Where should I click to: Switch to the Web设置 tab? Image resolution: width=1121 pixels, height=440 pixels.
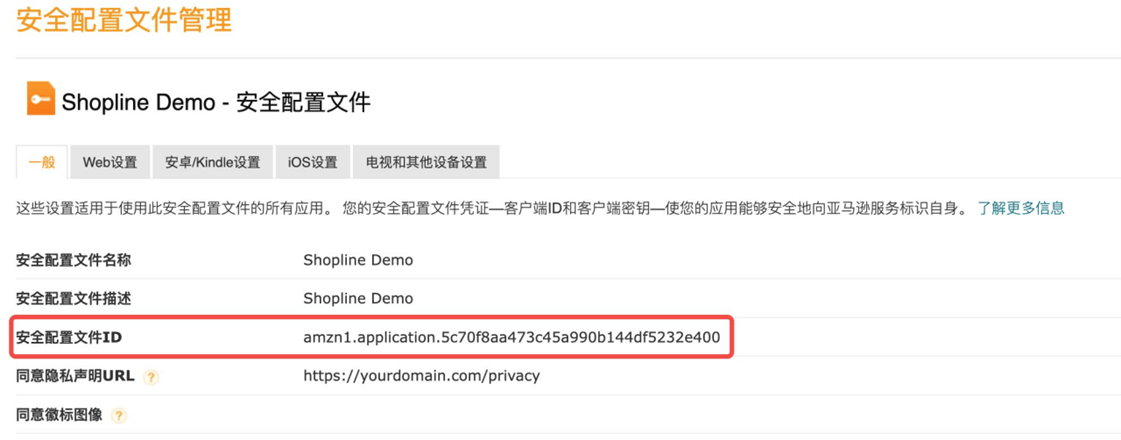click(110, 162)
